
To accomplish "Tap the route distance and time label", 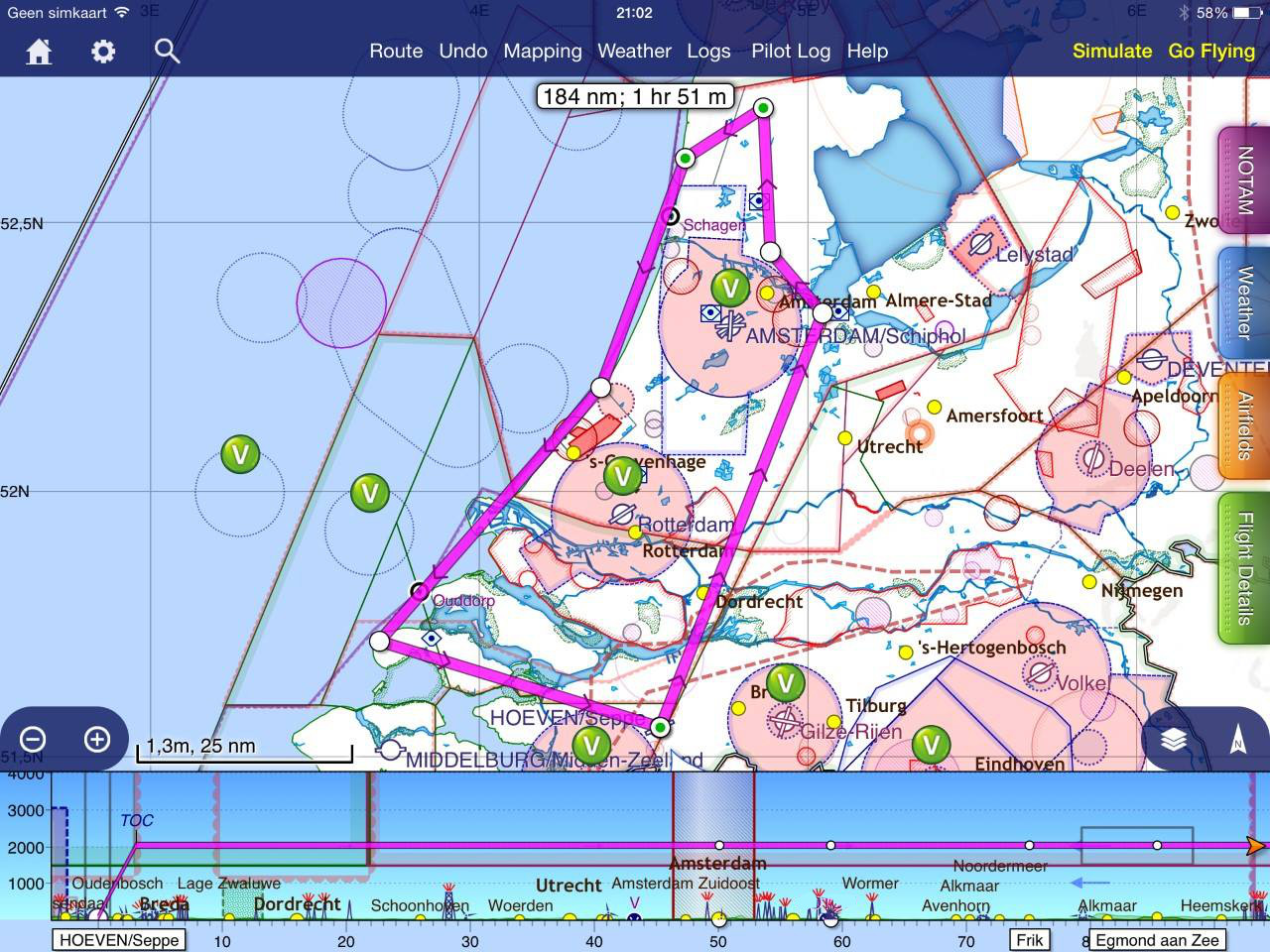I will pyautogui.click(x=635, y=96).
